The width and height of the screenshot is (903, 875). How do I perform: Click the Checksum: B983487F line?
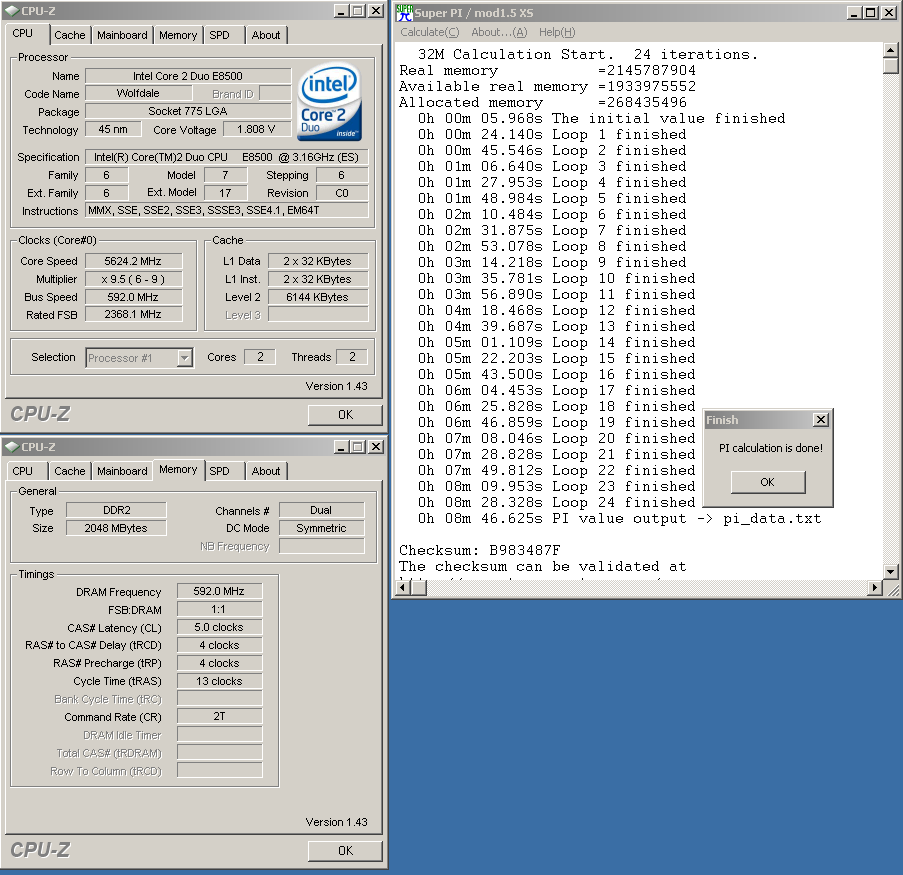(480, 550)
